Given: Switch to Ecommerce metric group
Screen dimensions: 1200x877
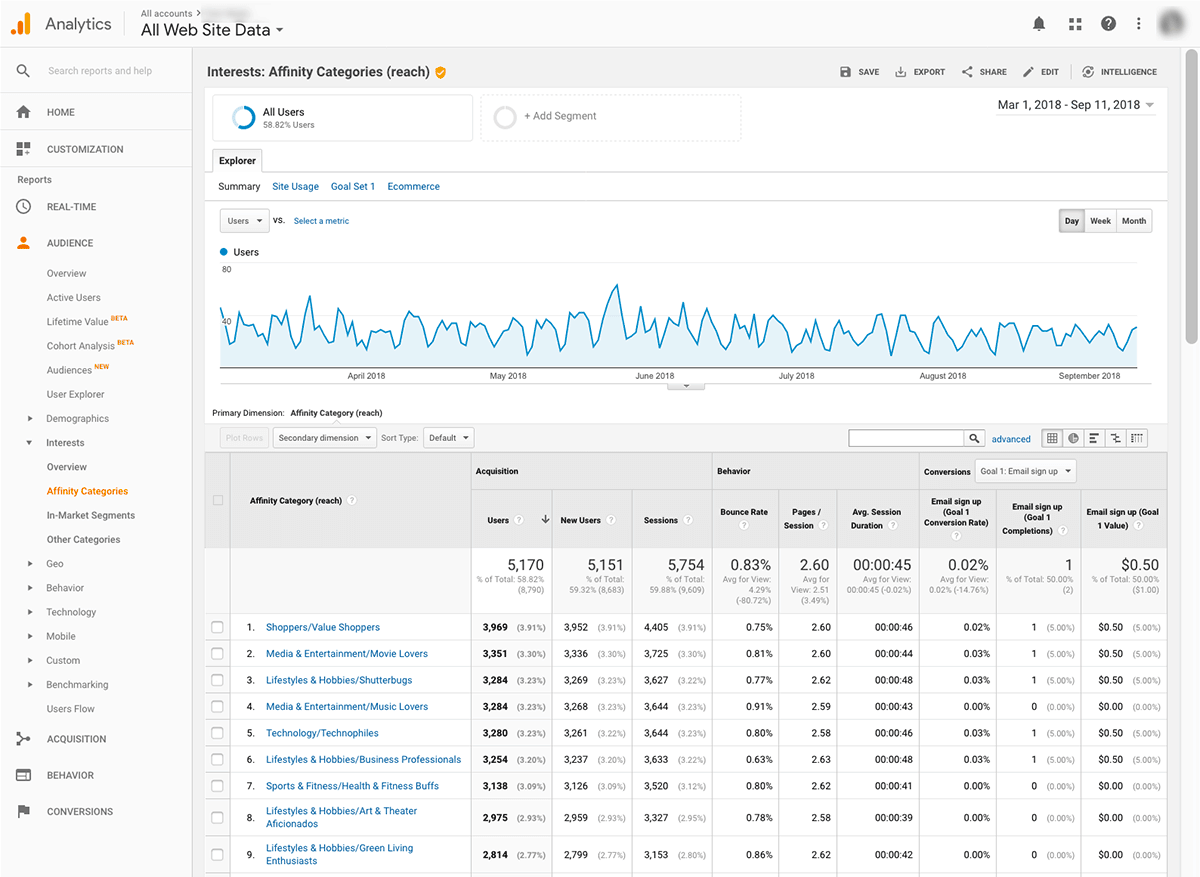Looking at the screenshot, I should coord(413,187).
